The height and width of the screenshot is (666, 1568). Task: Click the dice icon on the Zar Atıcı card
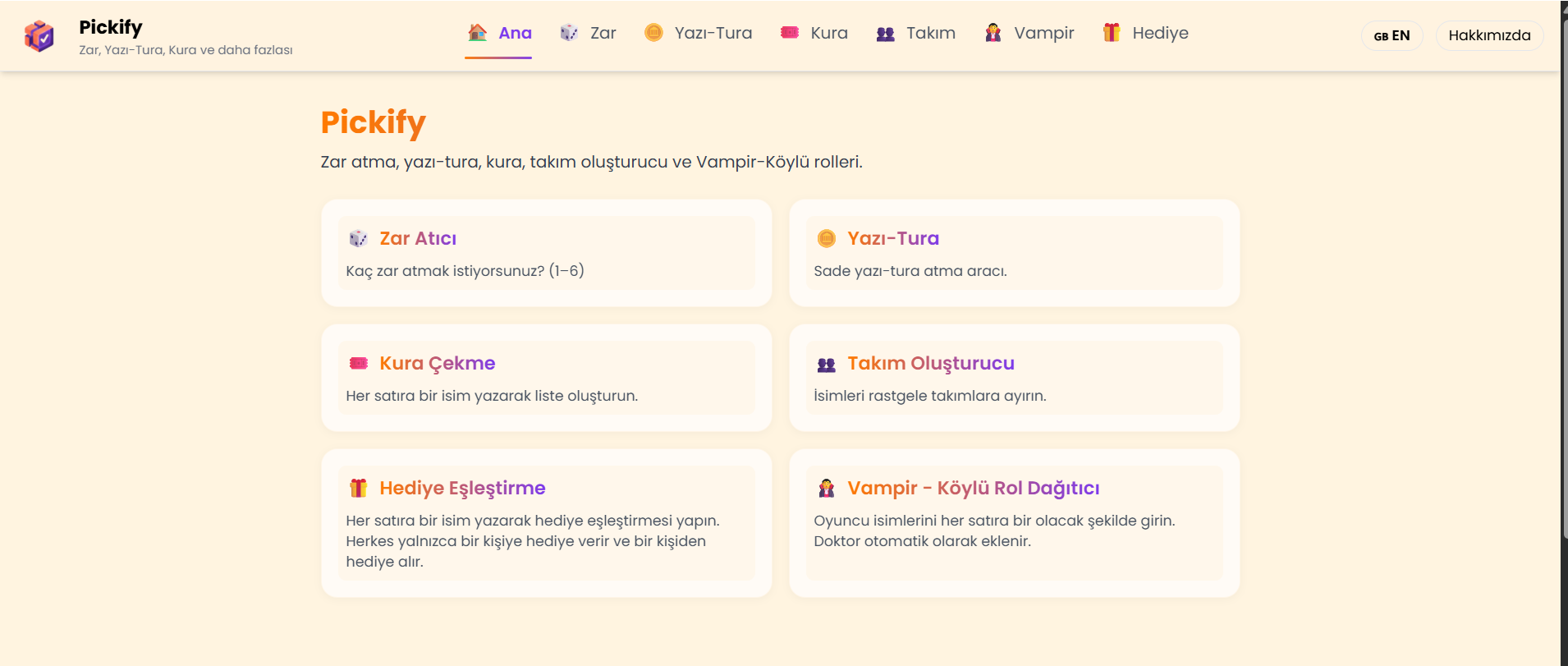(358, 239)
